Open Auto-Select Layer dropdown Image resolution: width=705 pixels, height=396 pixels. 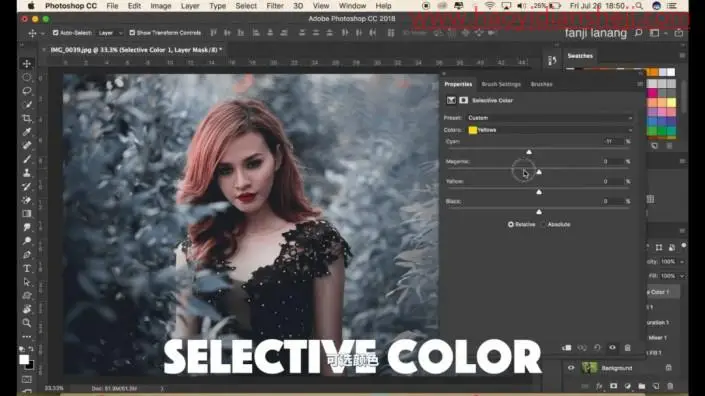pos(110,33)
